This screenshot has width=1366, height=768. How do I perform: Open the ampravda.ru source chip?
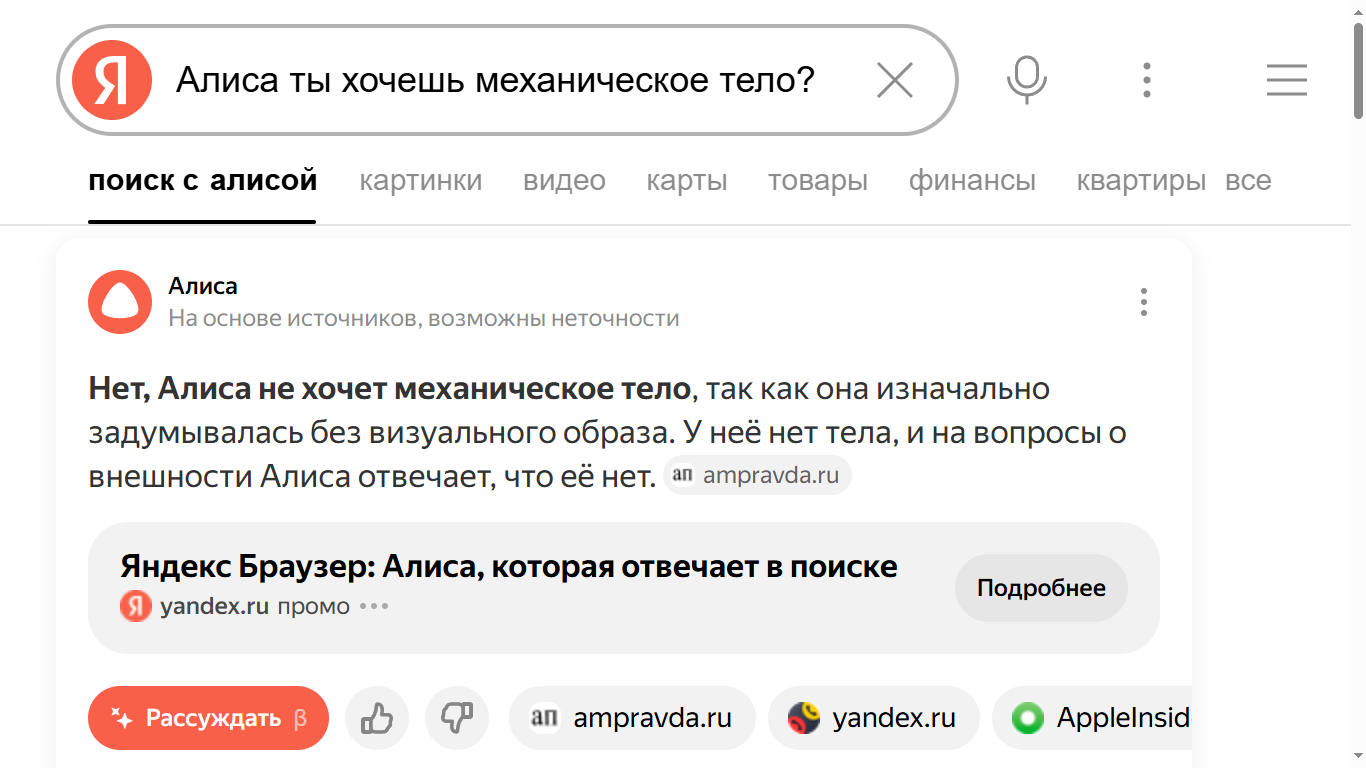click(632, 718)
